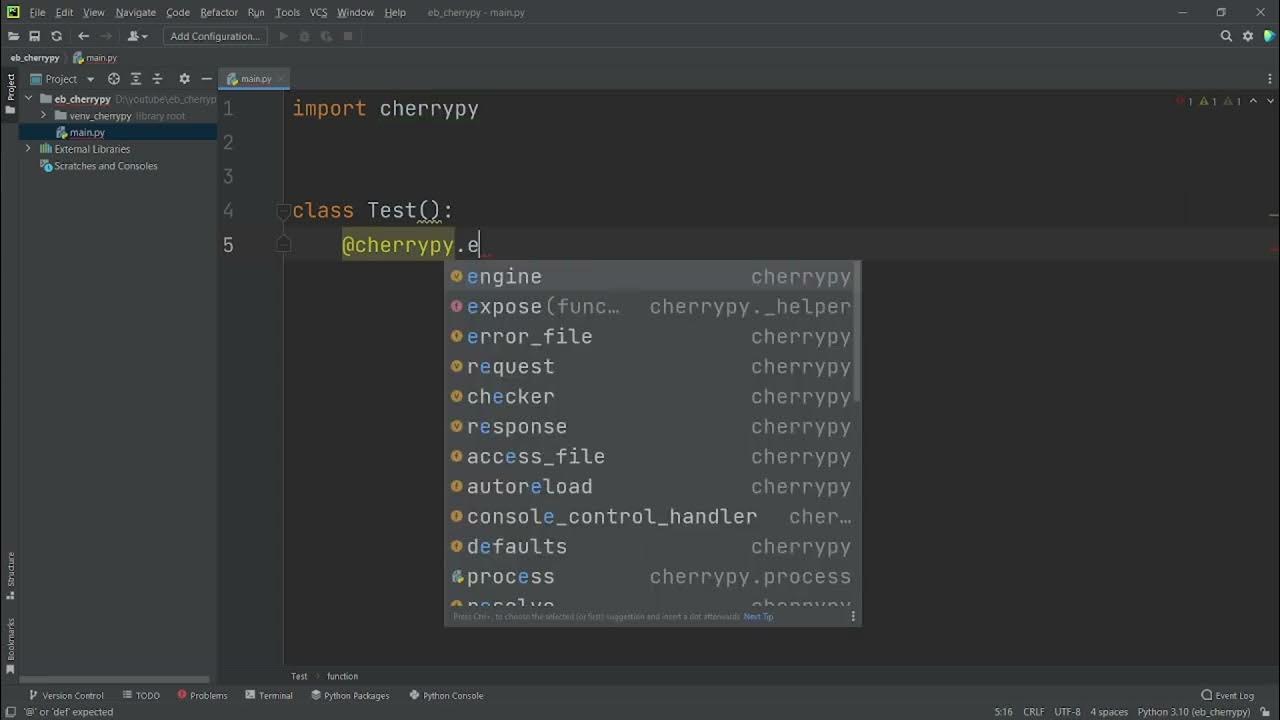Click the Debug bug icon

click(x=305, y=36)
